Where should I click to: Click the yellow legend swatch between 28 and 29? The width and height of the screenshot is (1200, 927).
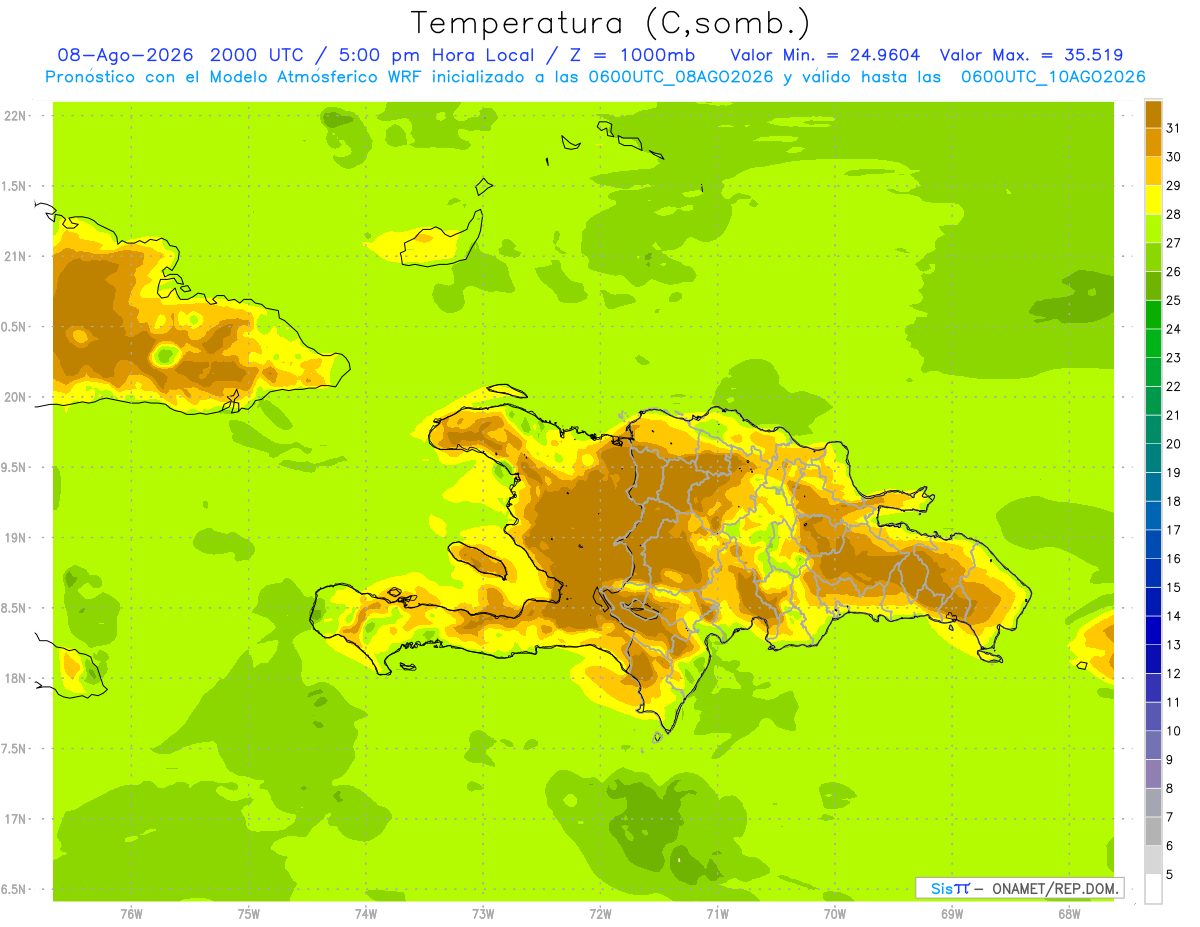tap(1153, 200)
